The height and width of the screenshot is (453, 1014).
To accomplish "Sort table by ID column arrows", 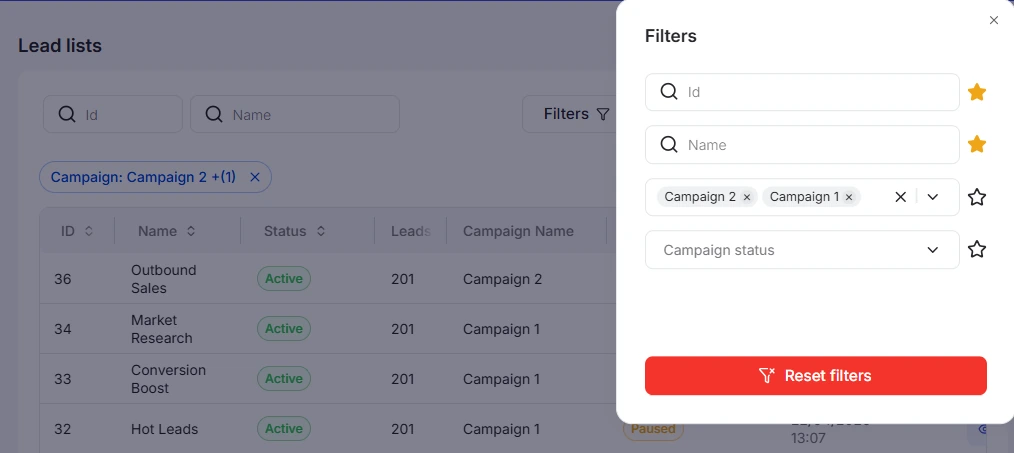I will pos(89,231).
